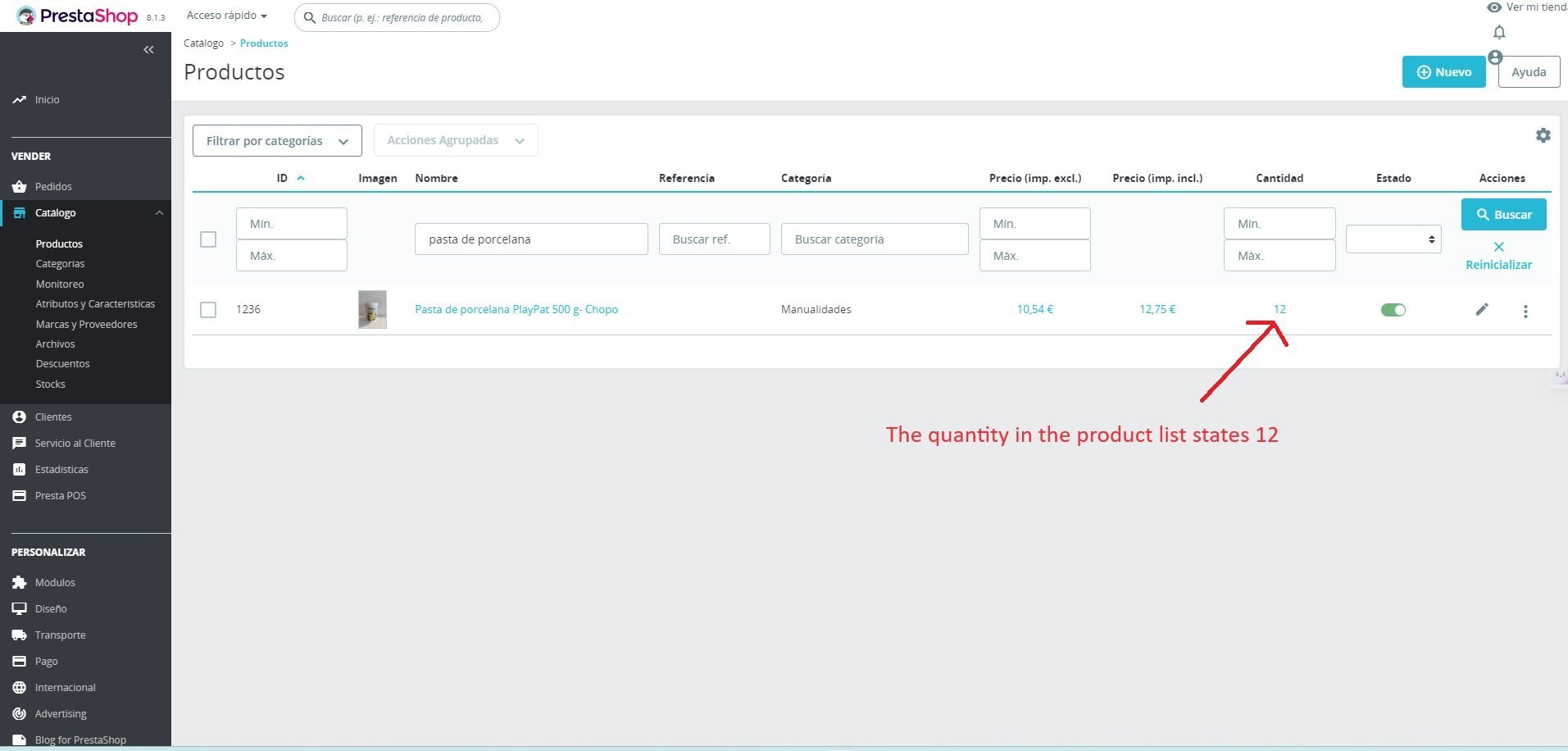This screenshot has height=751, width=1568.
Task: Click the Reinicializar link
Action: [1498, 265]
